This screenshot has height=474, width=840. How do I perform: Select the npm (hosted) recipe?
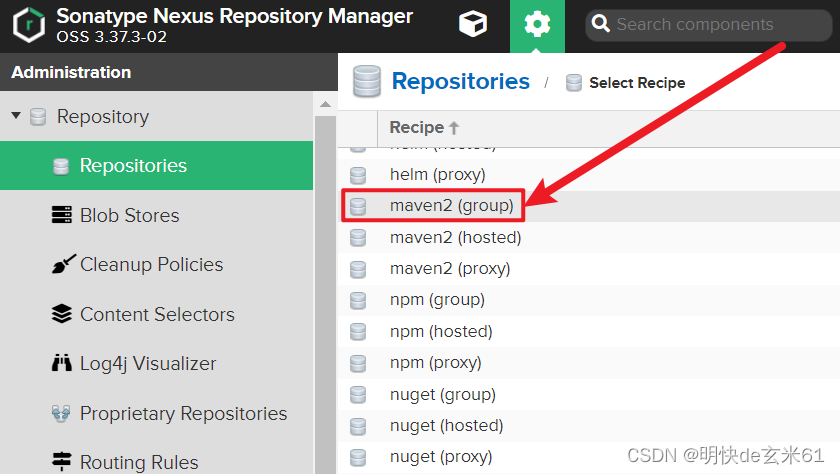pyautogui.click(x=589, y=332)
